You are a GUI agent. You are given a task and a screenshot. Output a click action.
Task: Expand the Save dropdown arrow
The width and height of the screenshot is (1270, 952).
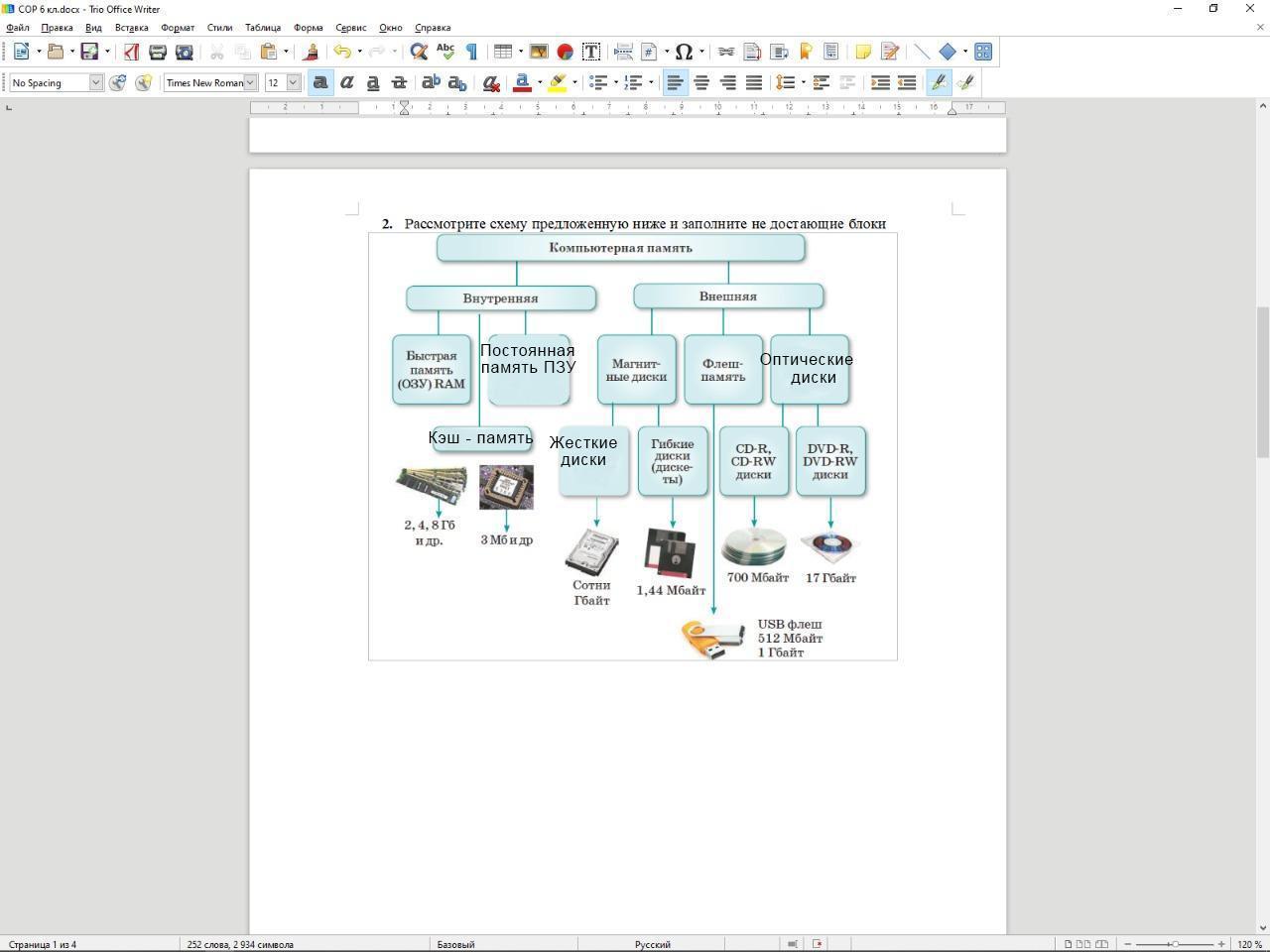(x=107, y=52)
